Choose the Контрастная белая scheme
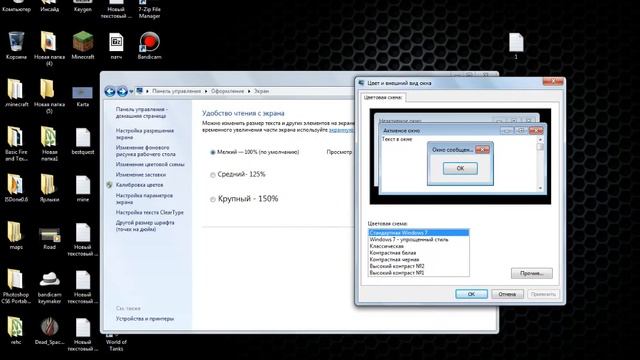 click(418, 253)
